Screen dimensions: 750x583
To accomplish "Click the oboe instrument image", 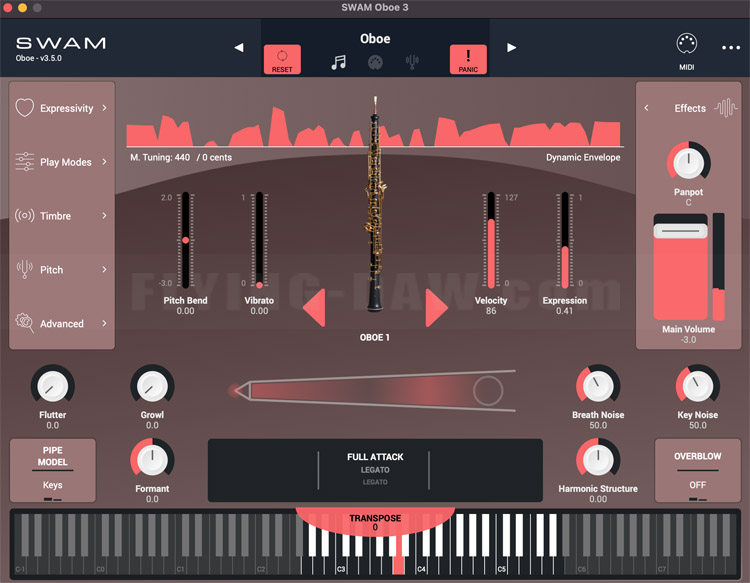I will coord(375,203).
